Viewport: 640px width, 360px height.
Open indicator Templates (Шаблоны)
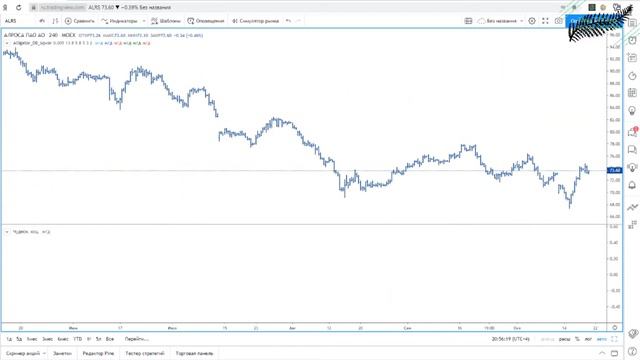[x=165, y=21]
